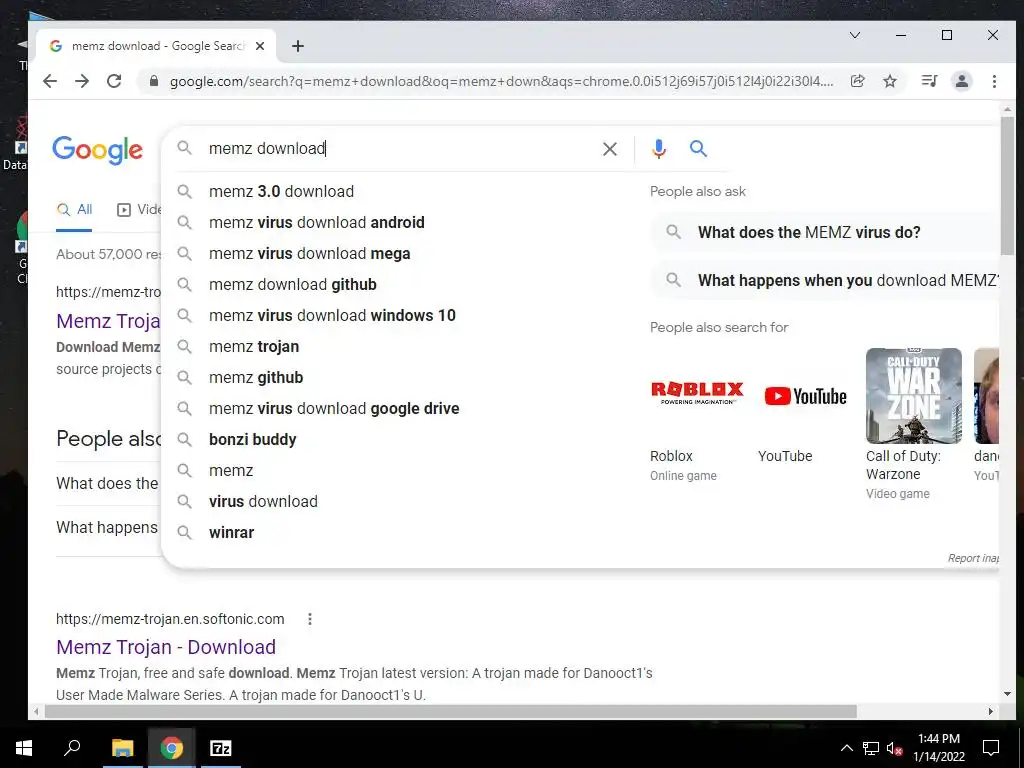The image size is (1024, 768).
Task: Click the page's vertical scrollbar thumb
Action: [x=1007, y=186]
